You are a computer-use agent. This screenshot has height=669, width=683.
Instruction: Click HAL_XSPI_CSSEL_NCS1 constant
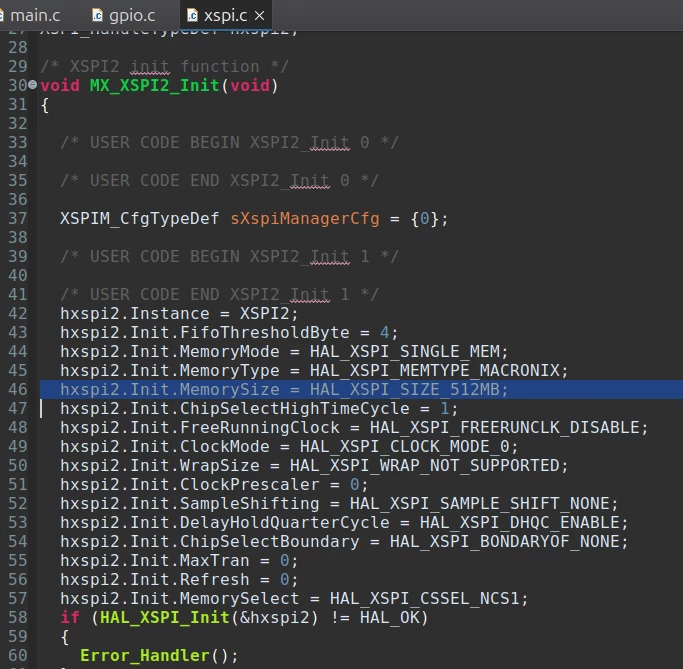pos(424,598)
